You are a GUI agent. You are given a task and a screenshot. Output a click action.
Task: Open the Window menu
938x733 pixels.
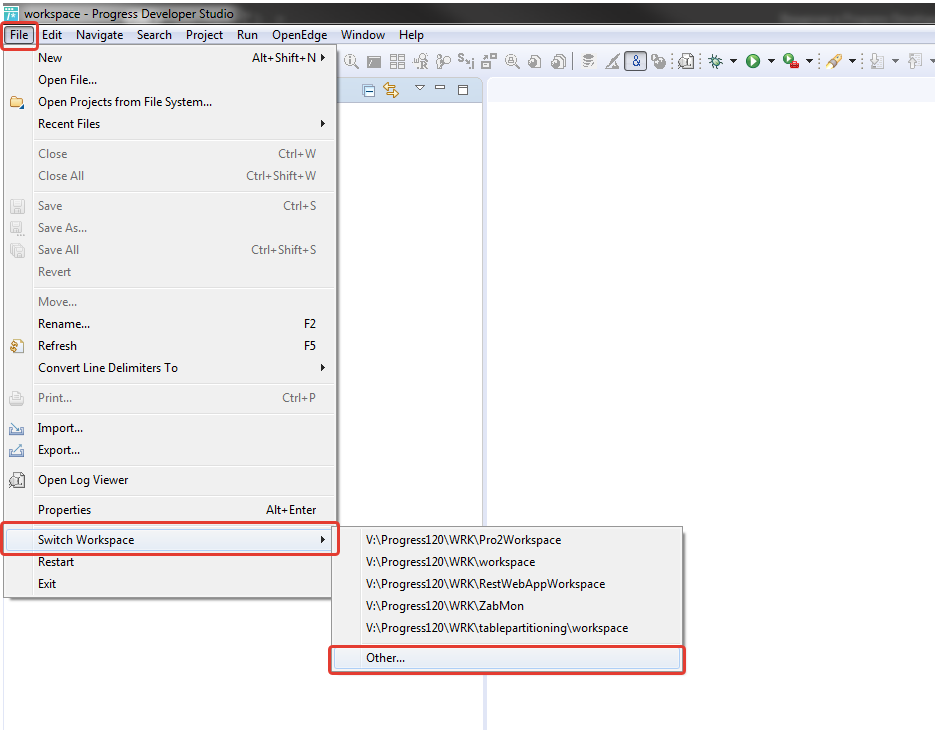pyautogui.click(x=363, y=35)
